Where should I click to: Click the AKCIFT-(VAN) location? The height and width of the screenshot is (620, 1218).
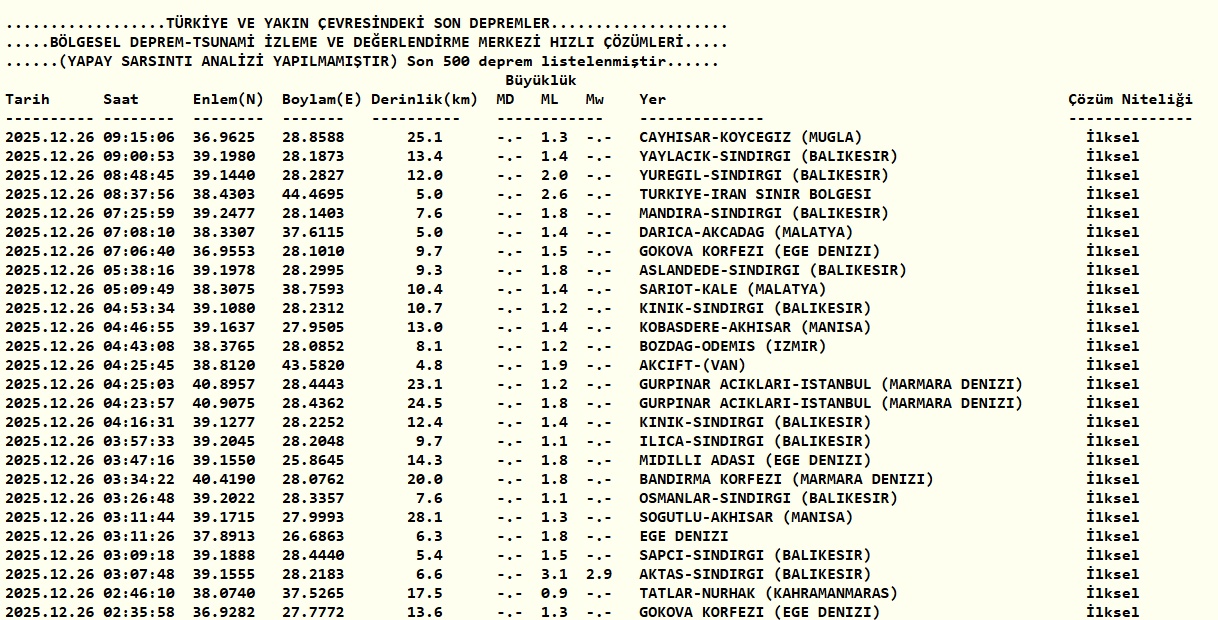692,365
